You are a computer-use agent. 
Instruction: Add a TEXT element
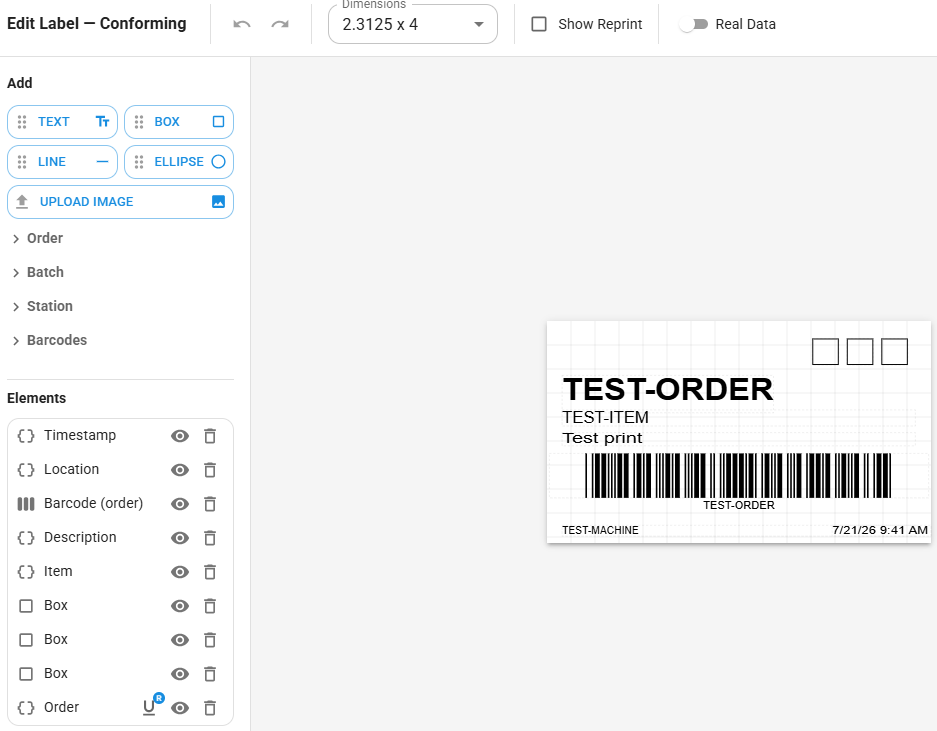coord(62,122)
